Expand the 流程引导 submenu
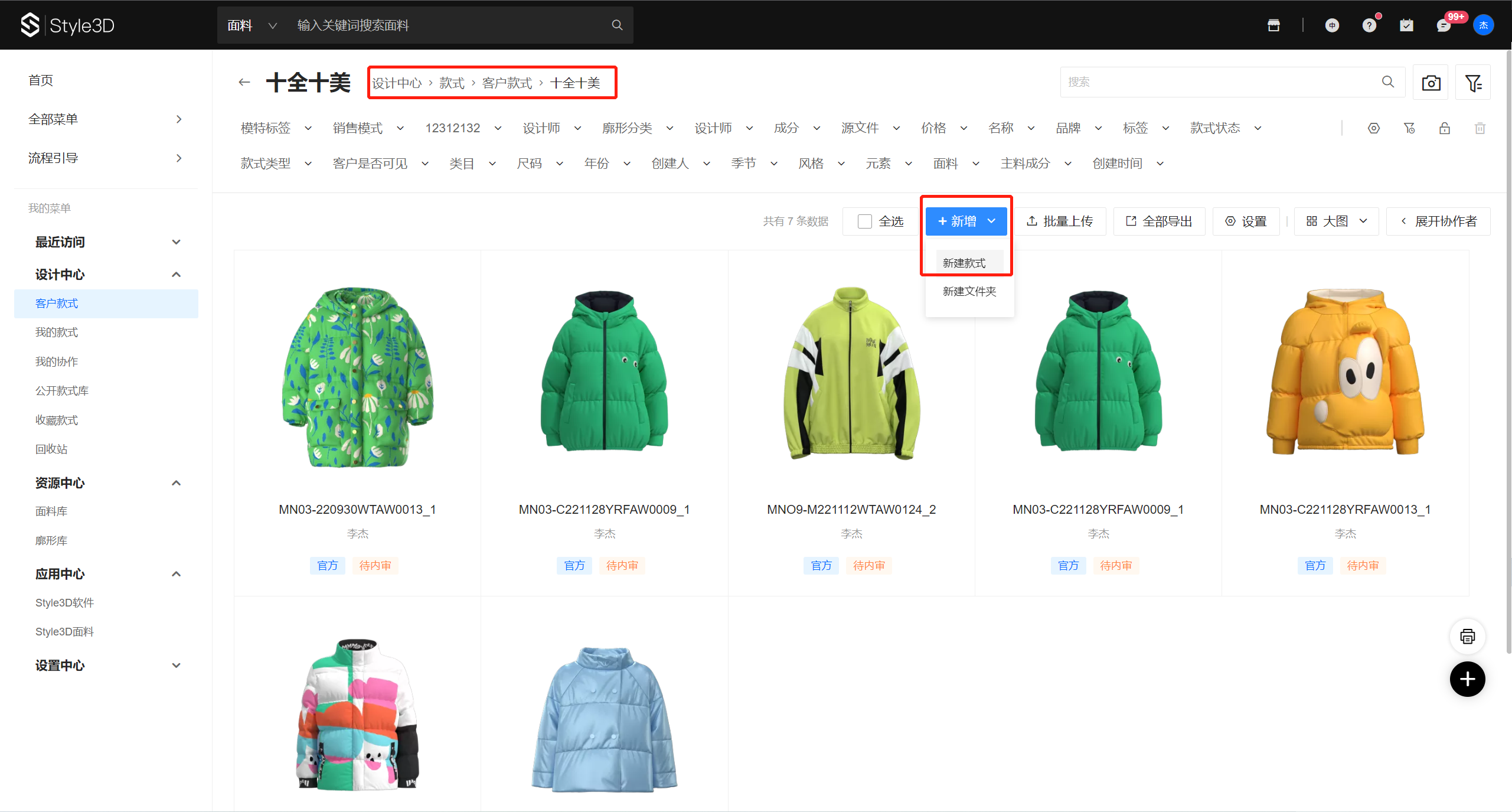This screenshot has width=1512, height=812. 106,158
